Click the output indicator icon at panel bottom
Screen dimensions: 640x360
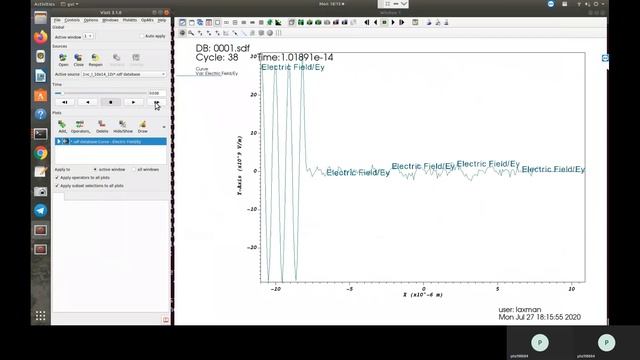pos(165,320)
